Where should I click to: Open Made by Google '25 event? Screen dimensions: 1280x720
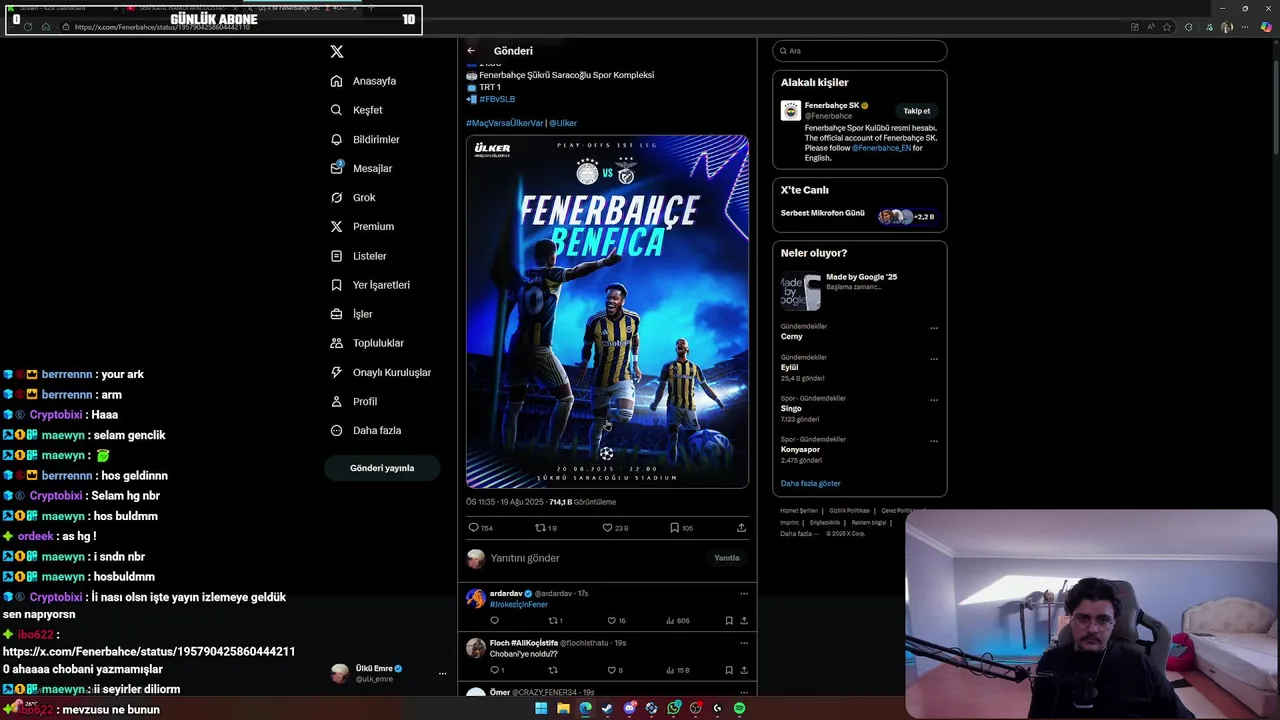(x=860, y=291)
